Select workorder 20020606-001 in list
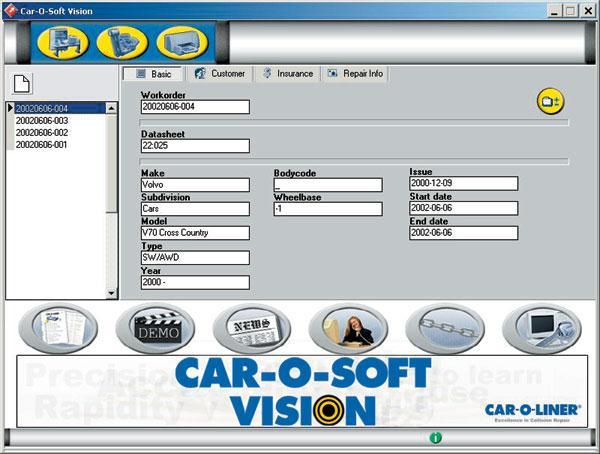600x454 pixels. point(59,145)
